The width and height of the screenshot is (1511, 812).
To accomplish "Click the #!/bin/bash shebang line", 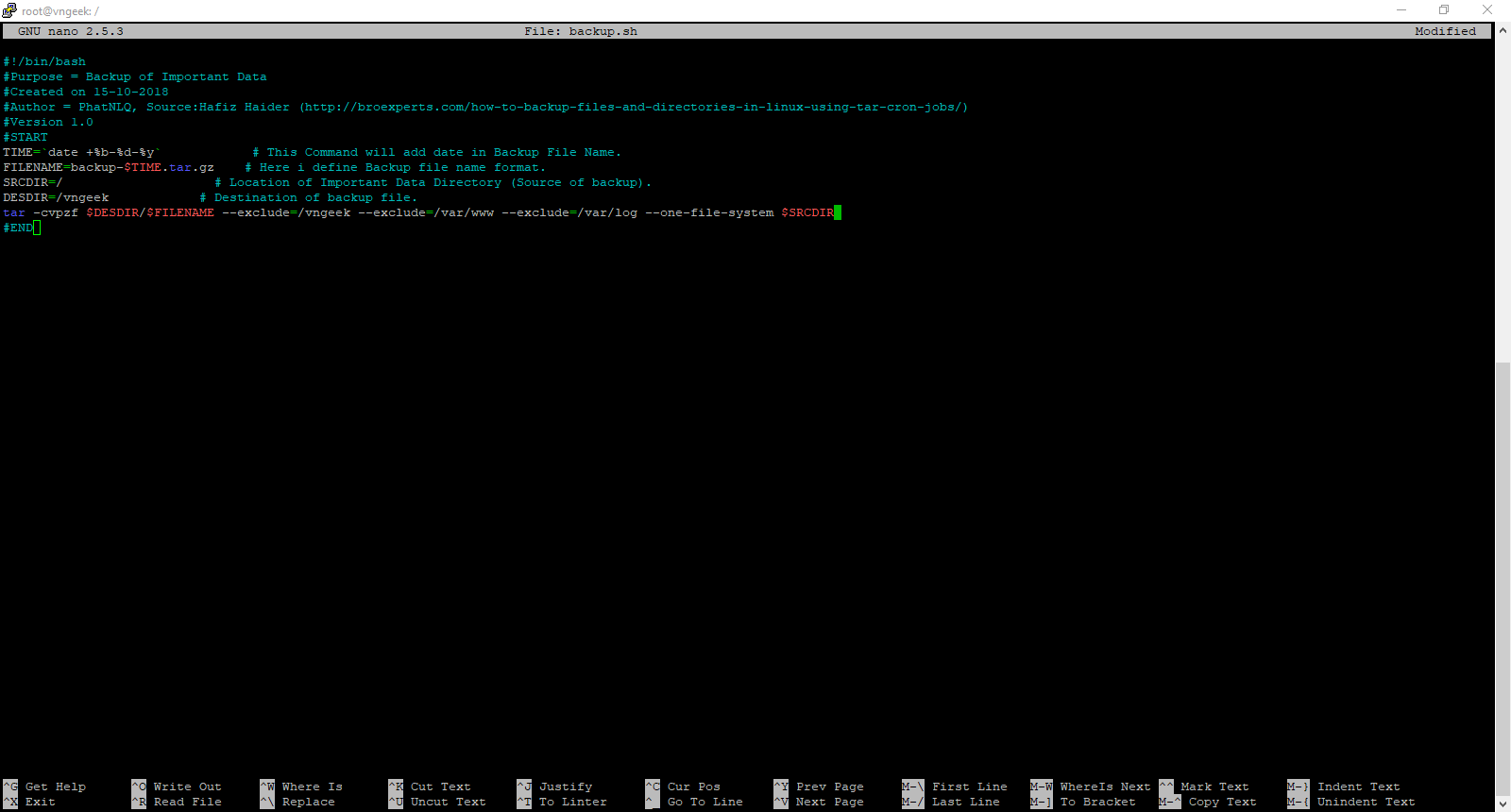I will pyautogui.click(x=44, y=61).
